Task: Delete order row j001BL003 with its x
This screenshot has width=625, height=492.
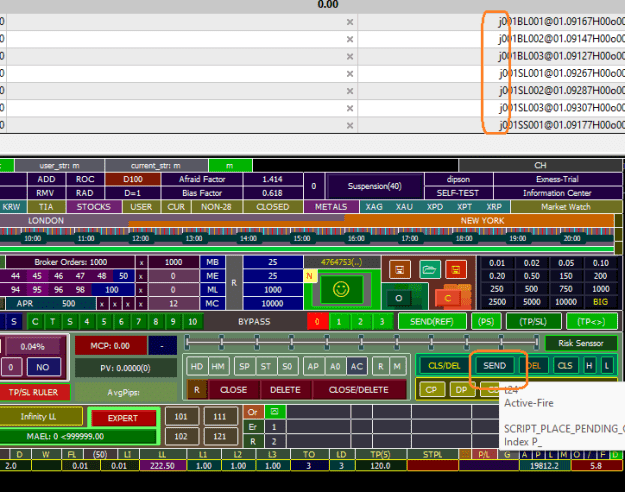Action: [x=350, y=57]
